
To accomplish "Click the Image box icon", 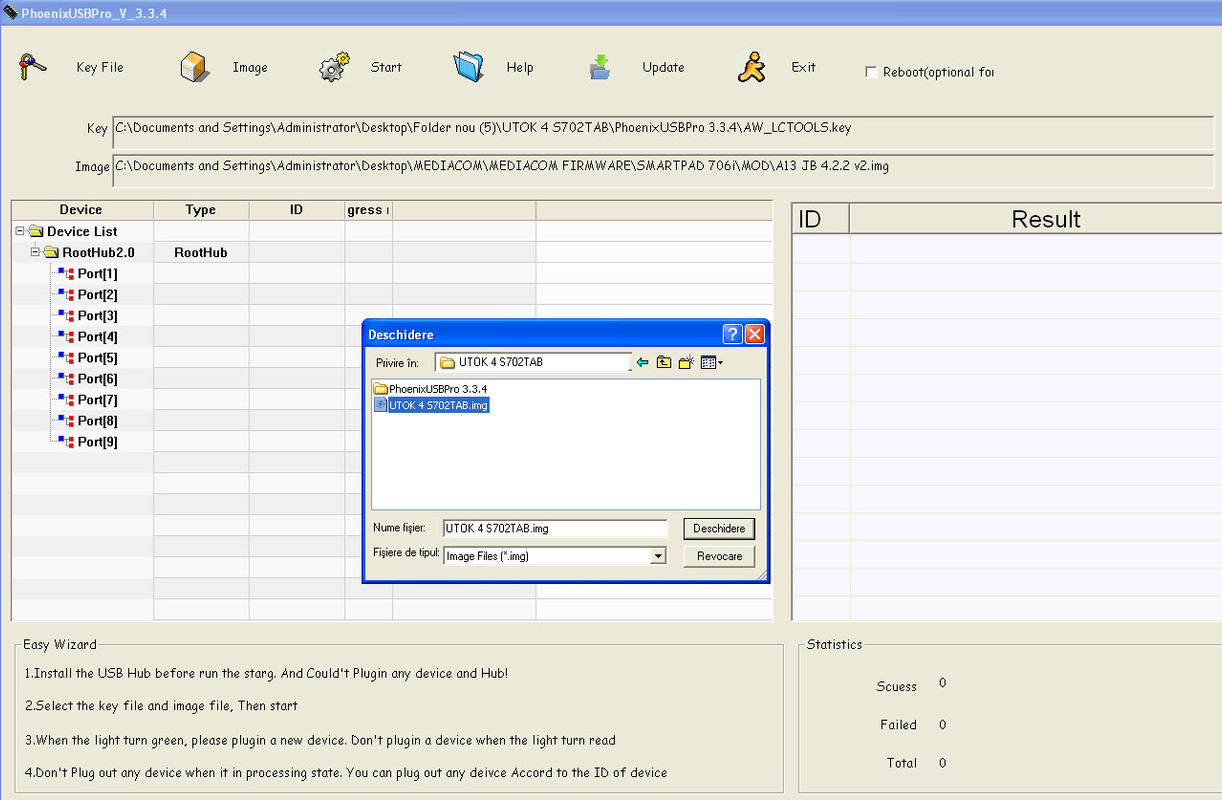I will point(194,67).
